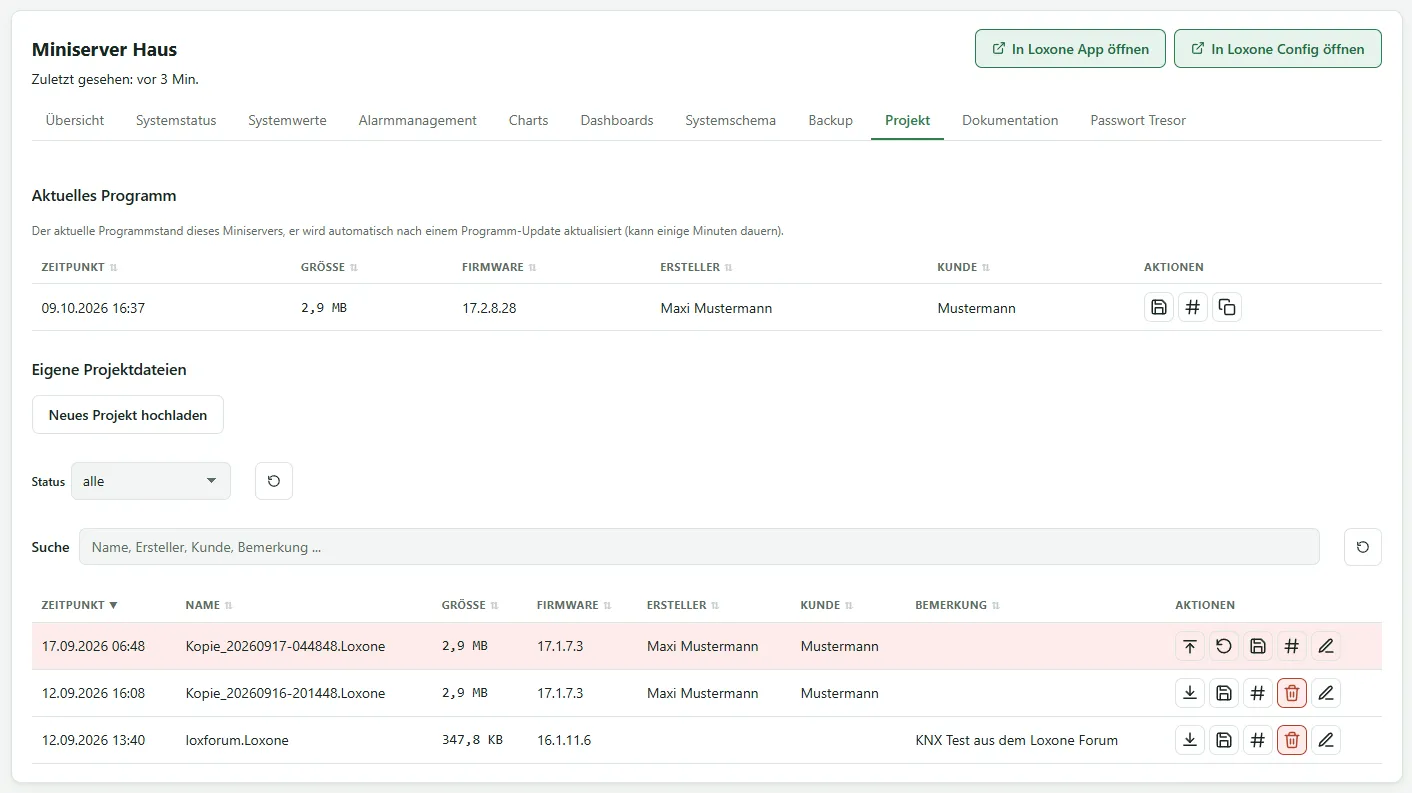This screenshot has width=1412, height=793.
Task: Click the save icon in the Aktuelles Programm row
Action: [x=1159, y=308]
